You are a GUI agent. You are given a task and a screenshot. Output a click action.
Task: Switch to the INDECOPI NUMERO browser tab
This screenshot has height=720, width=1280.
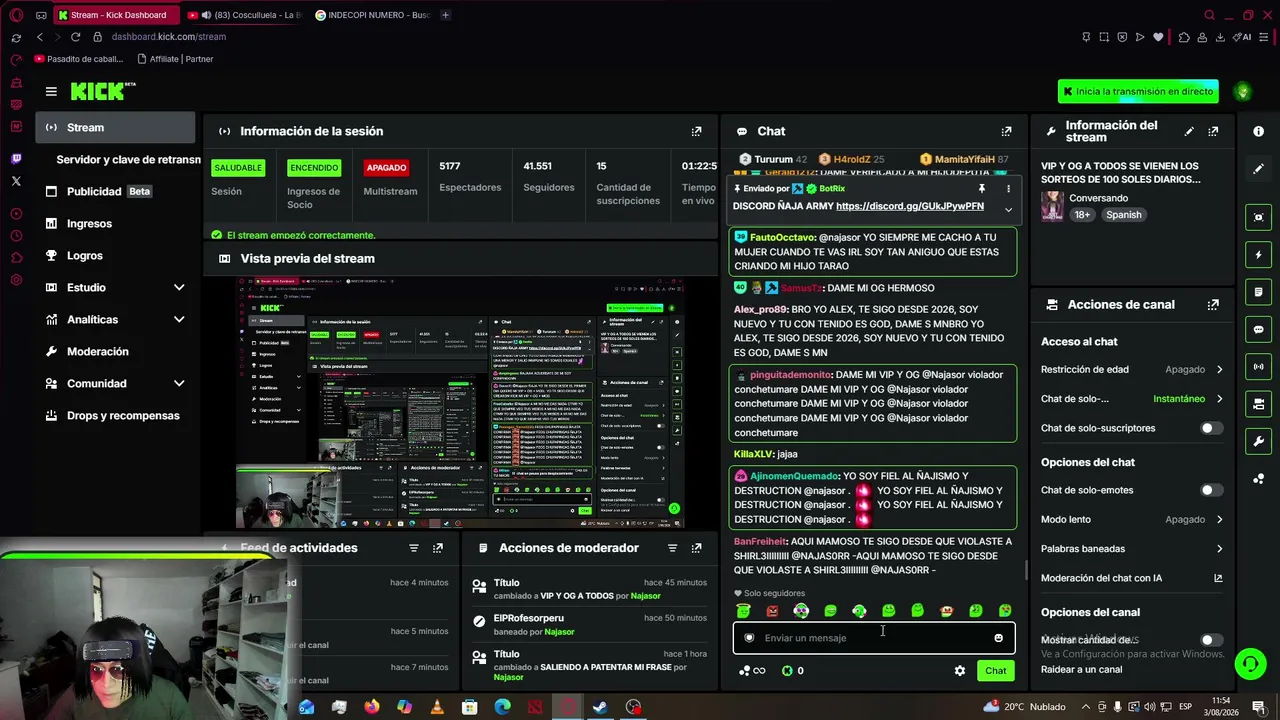click(375, 15)
